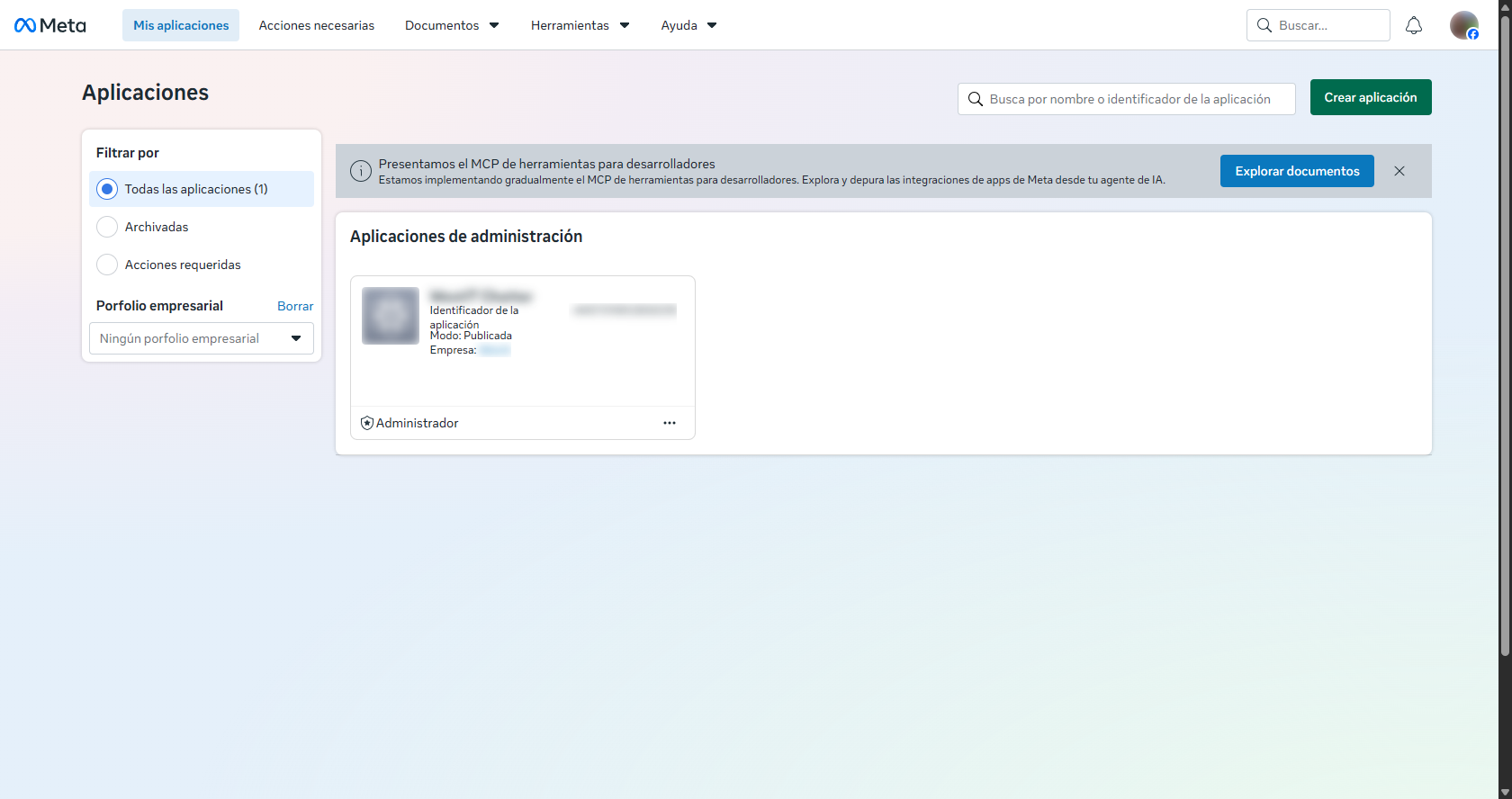
Task: Select the Todas las aplicaciones (1) filter
Action: pyautogui.click(x=202, y=189)
